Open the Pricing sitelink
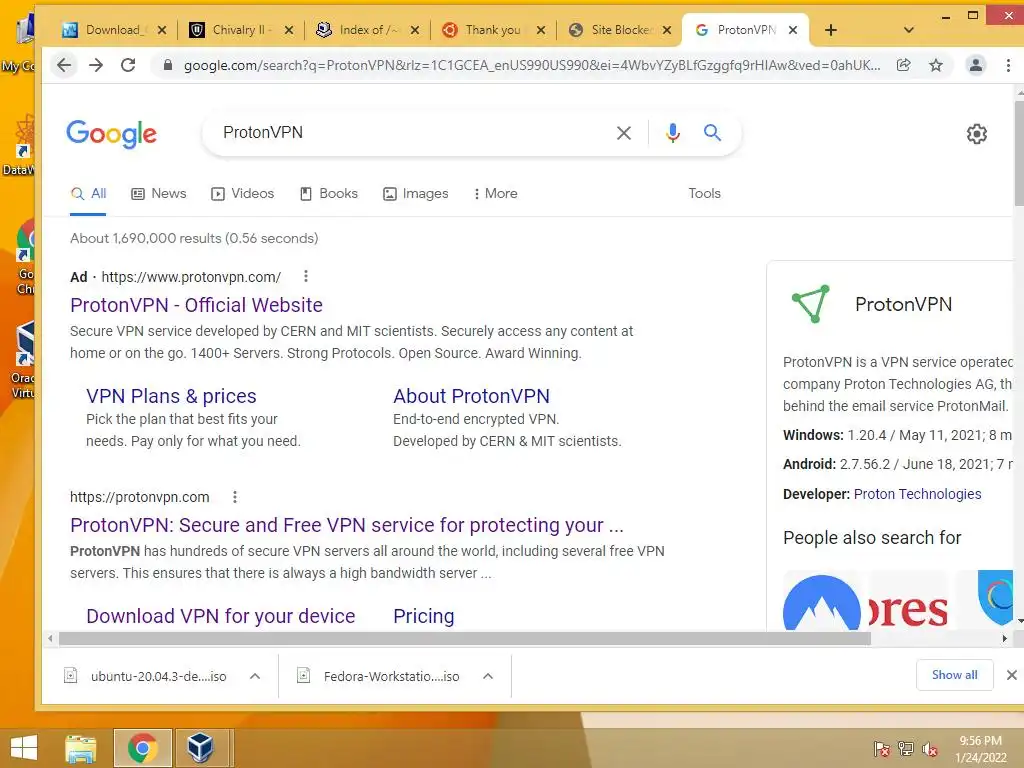1024x768 pixels. 423,616
